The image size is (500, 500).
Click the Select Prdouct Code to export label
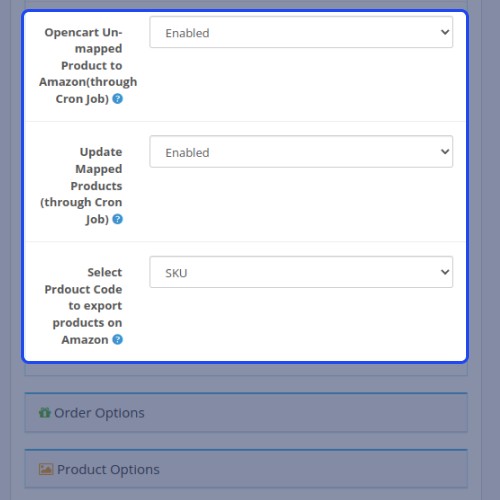point(83,306)
